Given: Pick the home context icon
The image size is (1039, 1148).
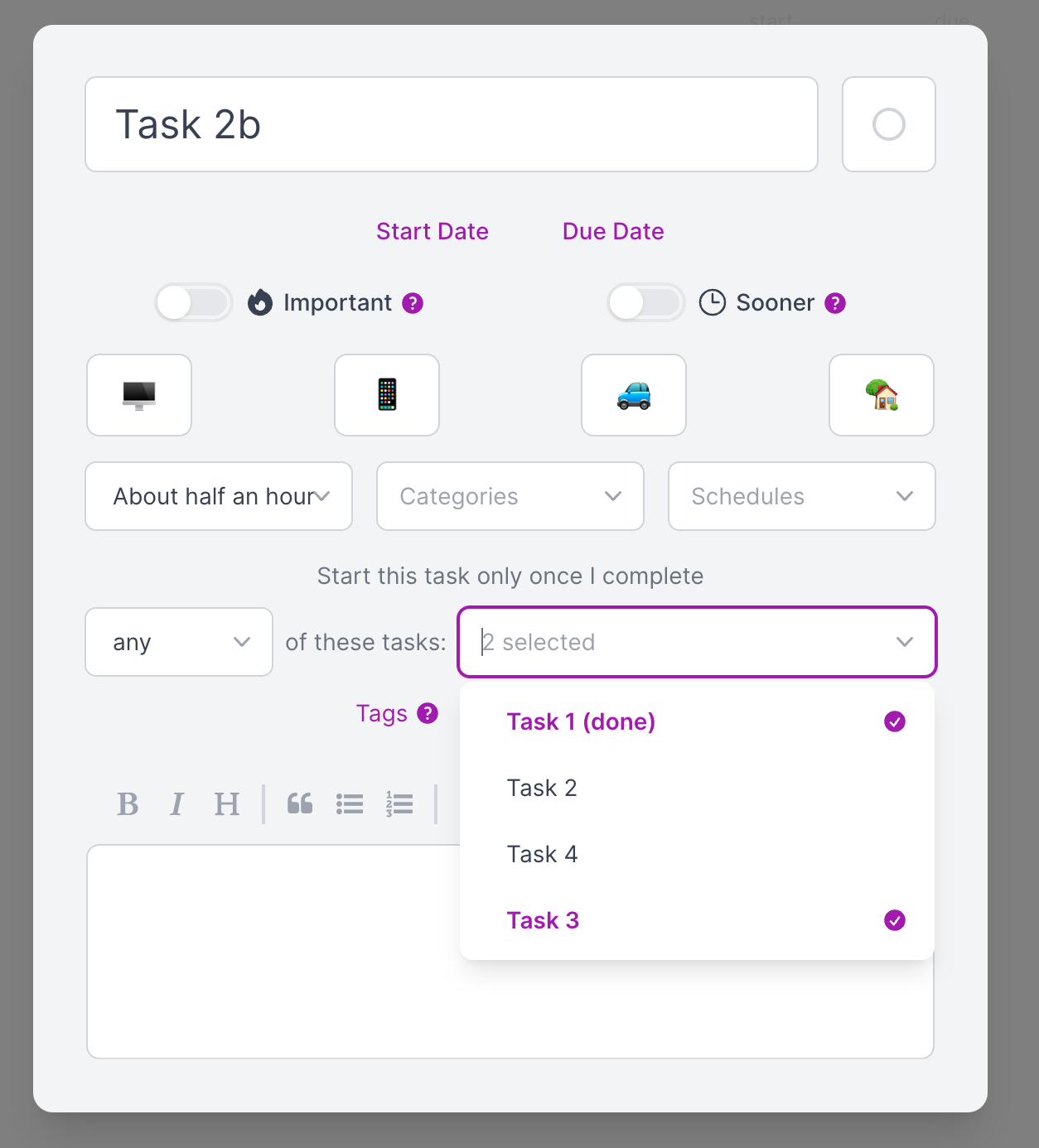Looking at the screenshot, I should coord(882,395).
